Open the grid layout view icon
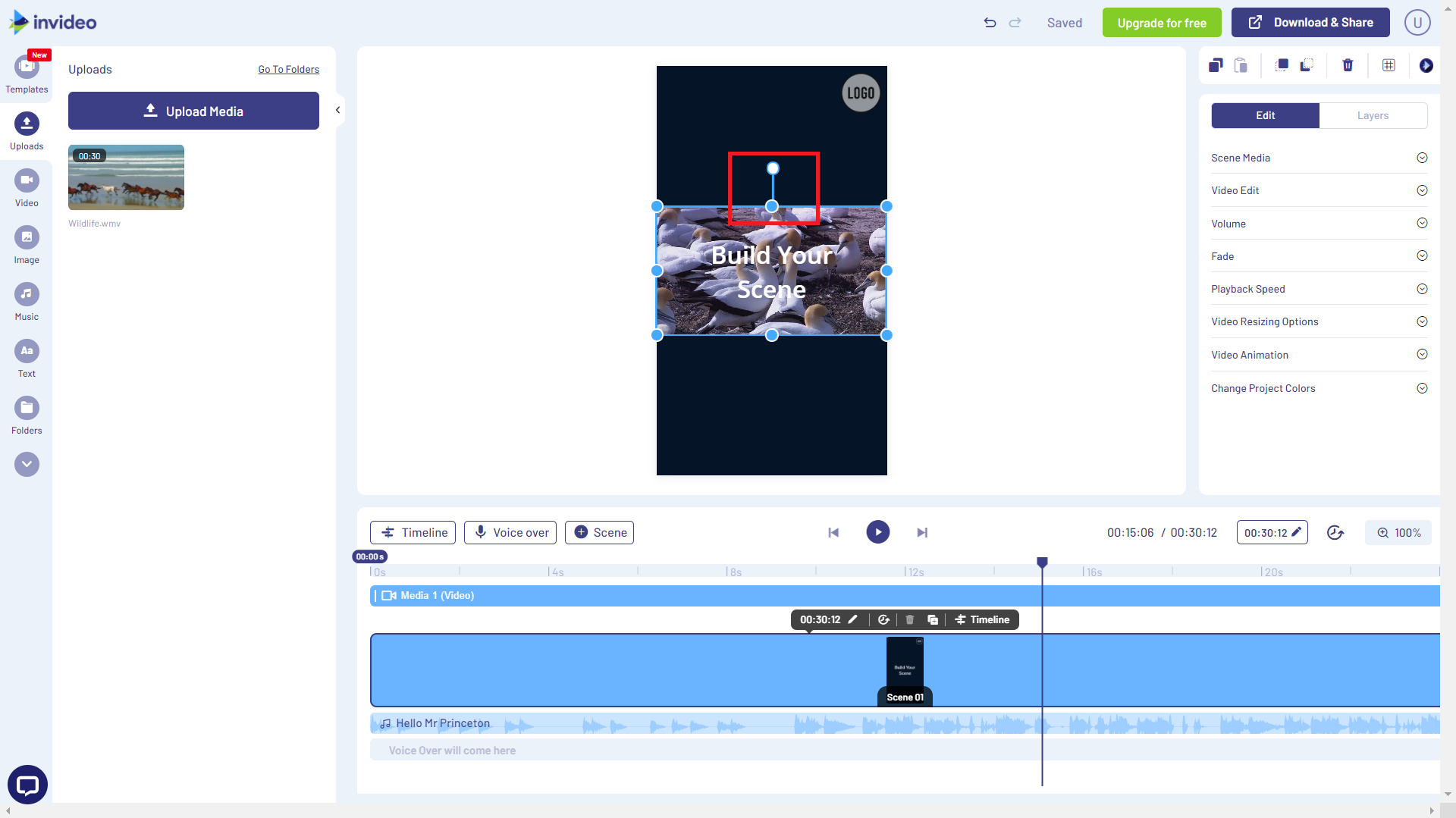Image resolution: width=1456 pixels, height=818 pixels. [x=1389, y=65]
